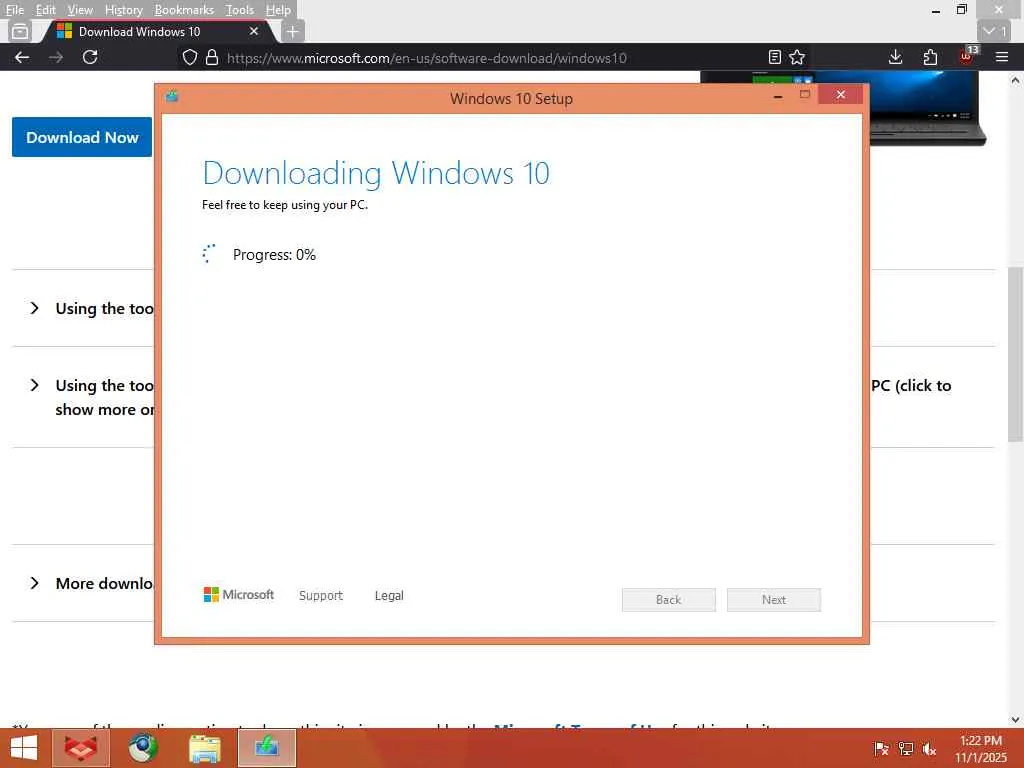Open File Explorer from the taskbar
Viewport: 1024px width, 768px height.
(x=204, y=748)
